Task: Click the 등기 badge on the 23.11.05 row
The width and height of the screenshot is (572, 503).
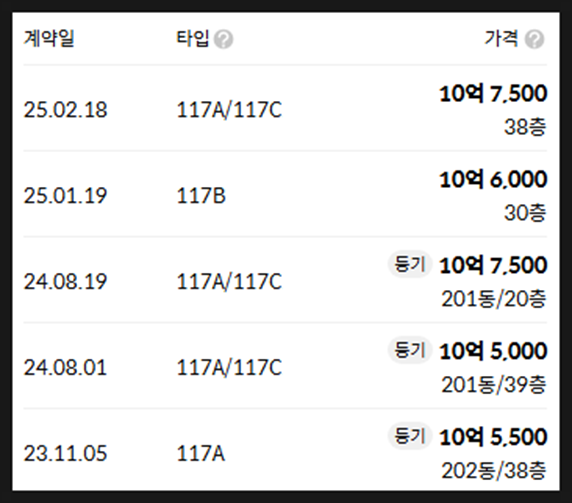Action: point(410,436)
